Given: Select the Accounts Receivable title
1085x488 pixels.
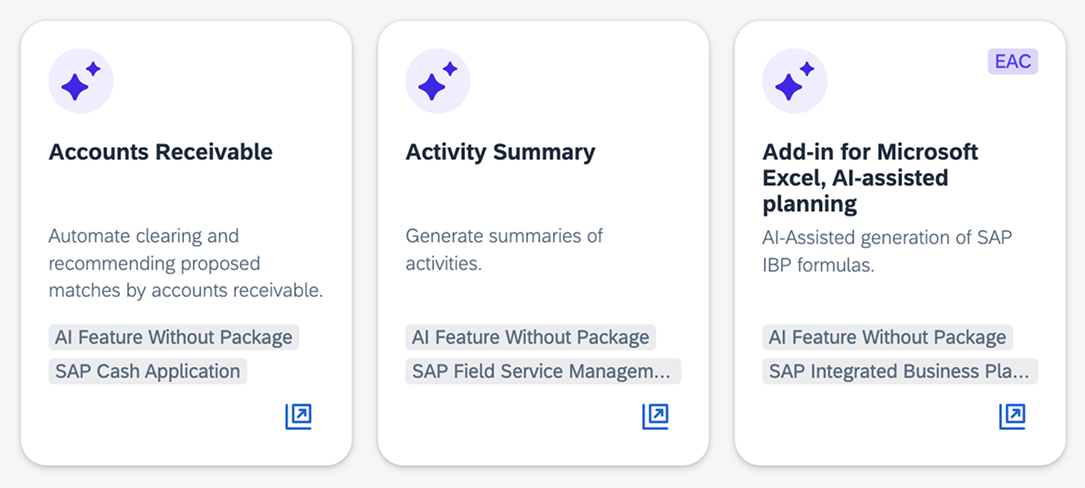Looking at the screenshot, I should (161, 152).
